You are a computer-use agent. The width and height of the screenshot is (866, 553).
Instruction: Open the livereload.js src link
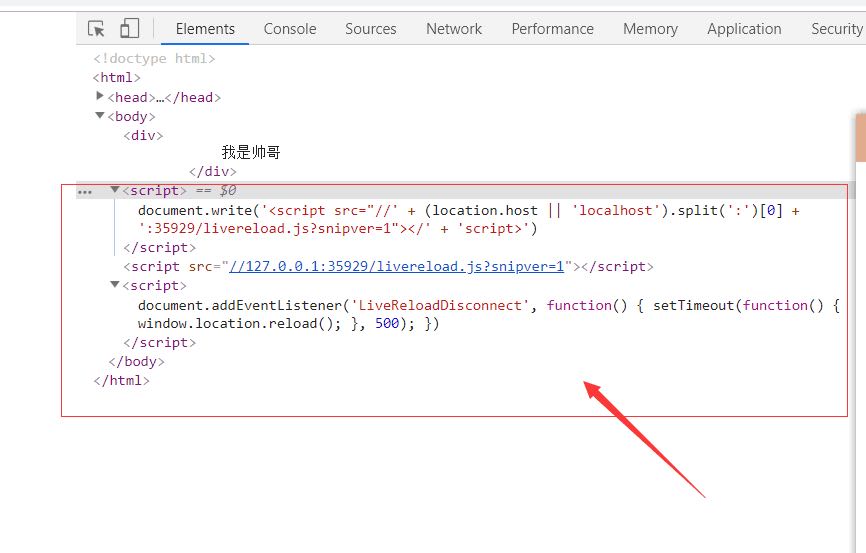click(397, 267)
